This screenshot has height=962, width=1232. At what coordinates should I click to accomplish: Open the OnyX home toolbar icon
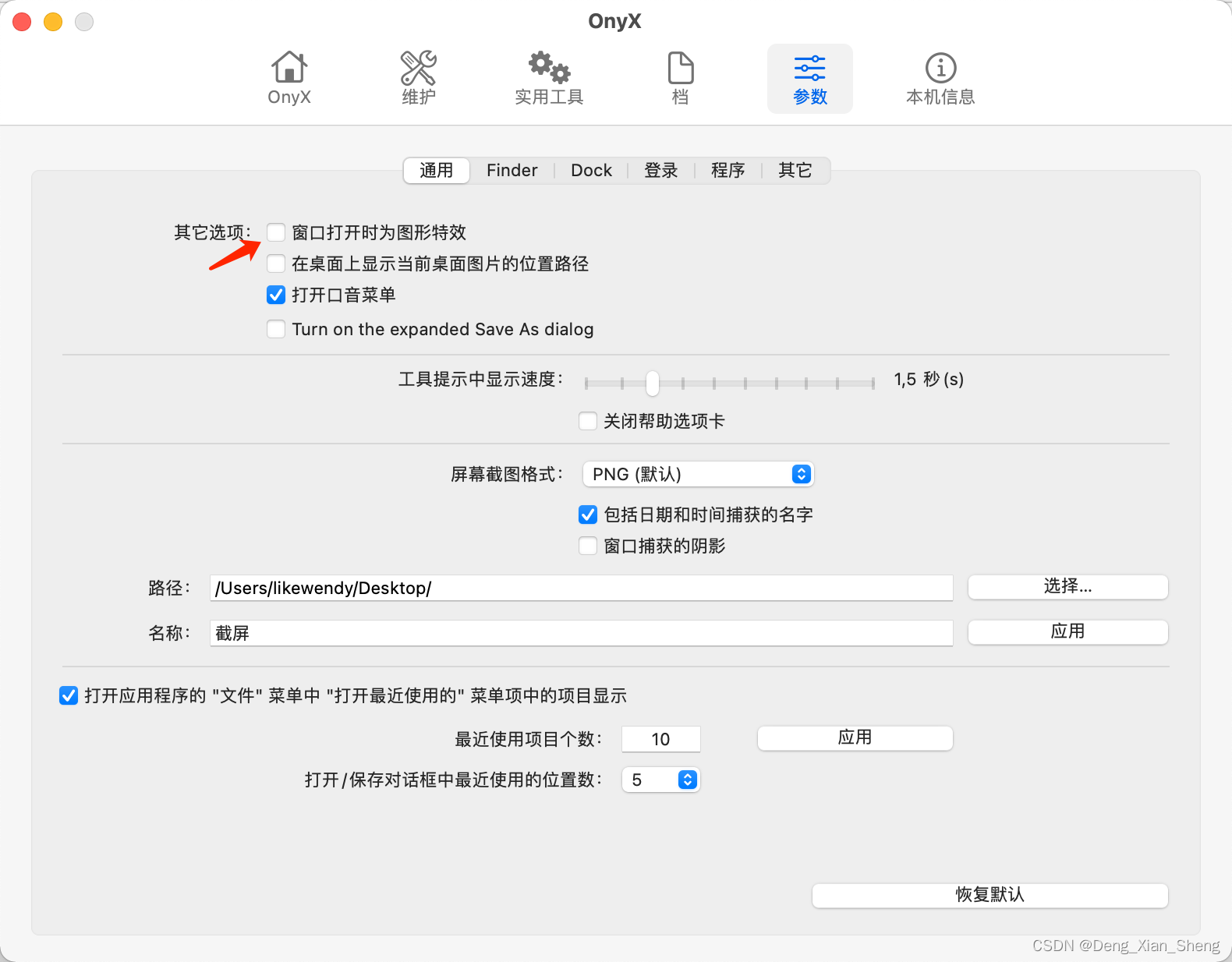click(x=289, y=78)
